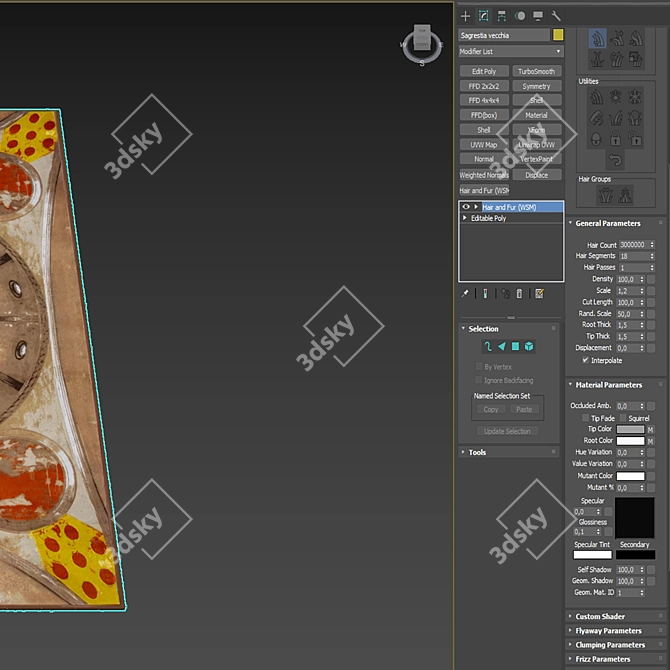The image size is (670, 670).
Task: Collapse the General Parameters rollout
Action: [615, 223]
